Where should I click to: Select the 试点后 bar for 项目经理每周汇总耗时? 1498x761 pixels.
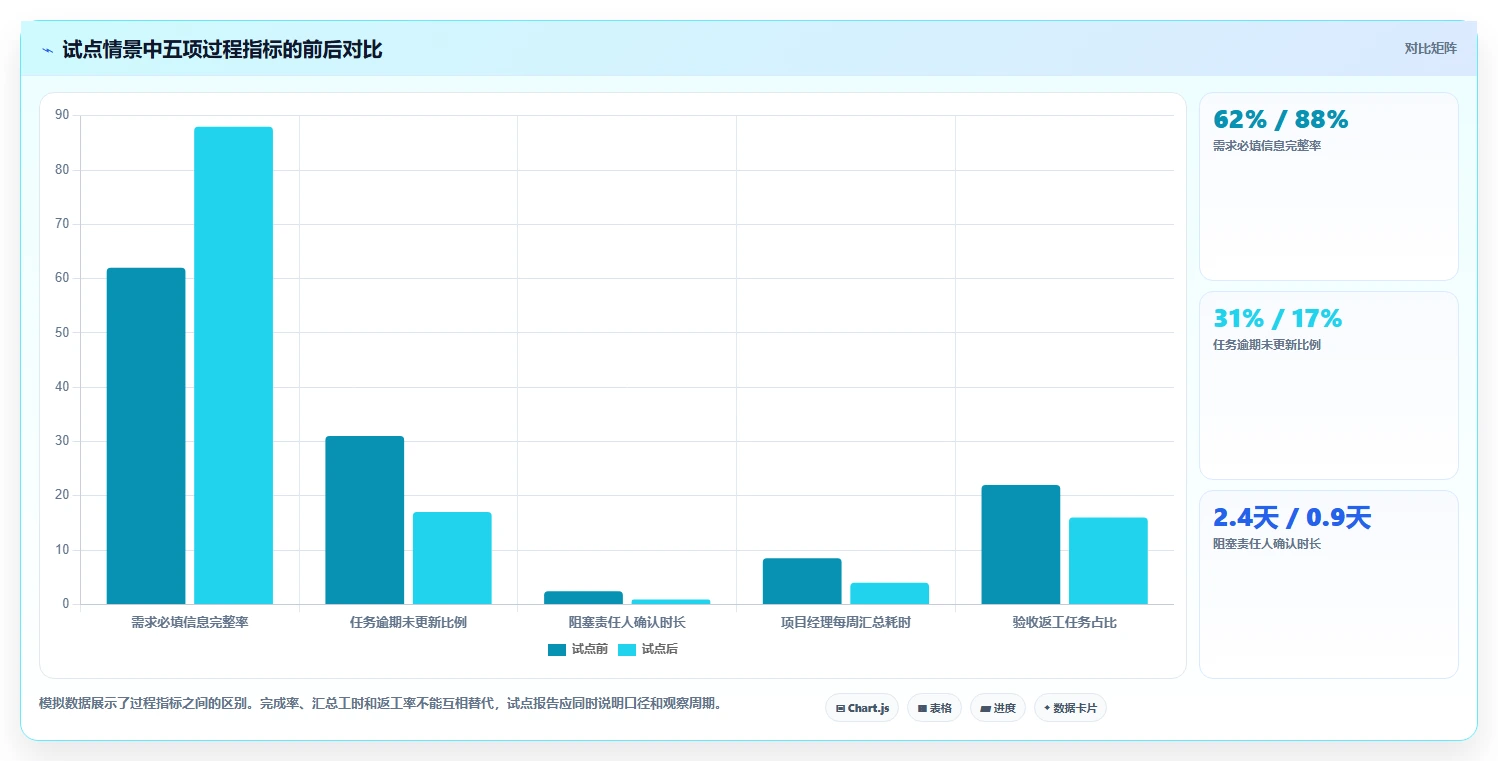pyautogui.click(x=889, y=593)
